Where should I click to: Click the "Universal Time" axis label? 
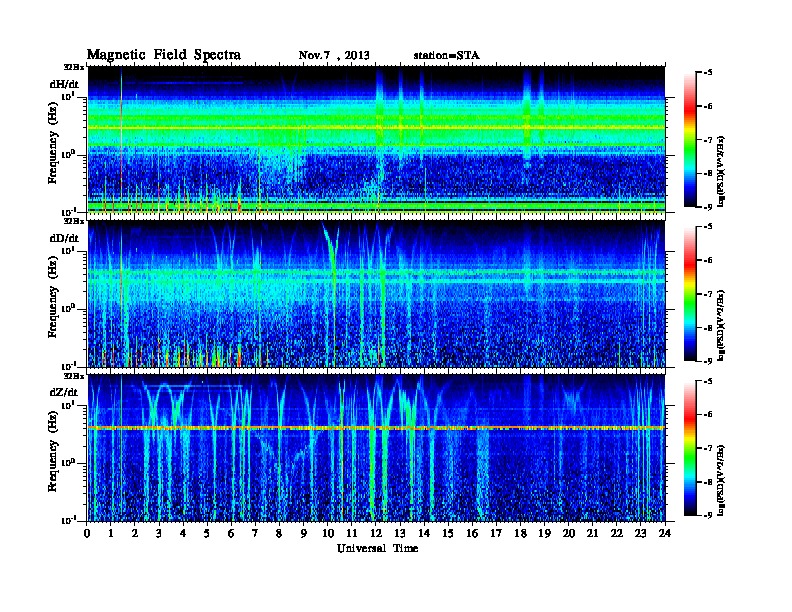click(377, 548)
